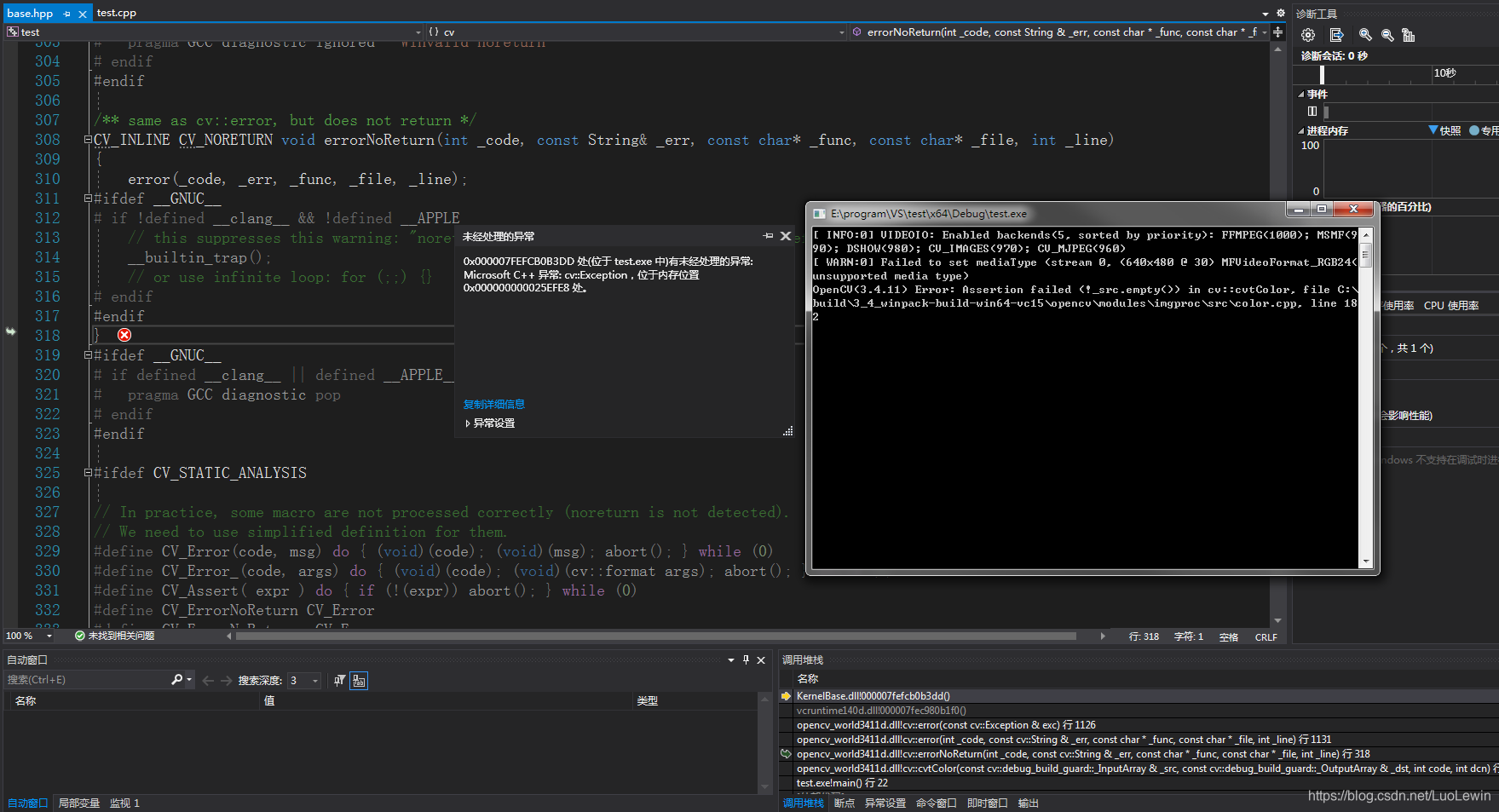Click the exception popup resize grip

787,432
